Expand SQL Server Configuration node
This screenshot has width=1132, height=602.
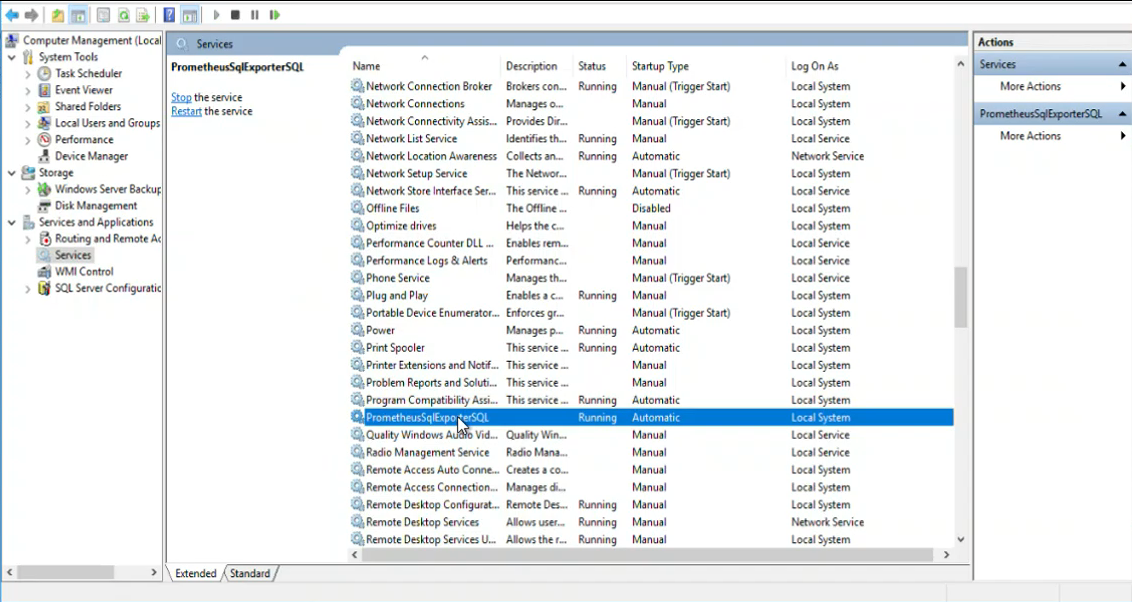point(28,288)
